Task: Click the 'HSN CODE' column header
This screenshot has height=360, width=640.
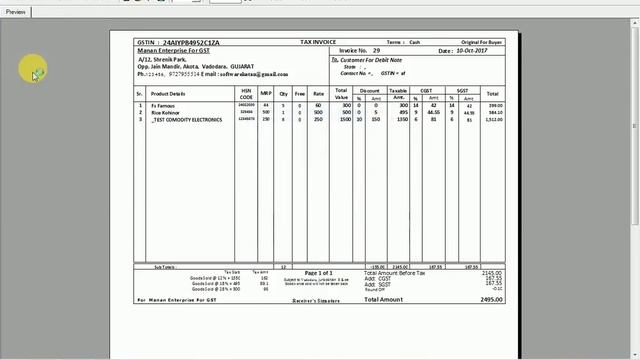Action: point(246,94)
